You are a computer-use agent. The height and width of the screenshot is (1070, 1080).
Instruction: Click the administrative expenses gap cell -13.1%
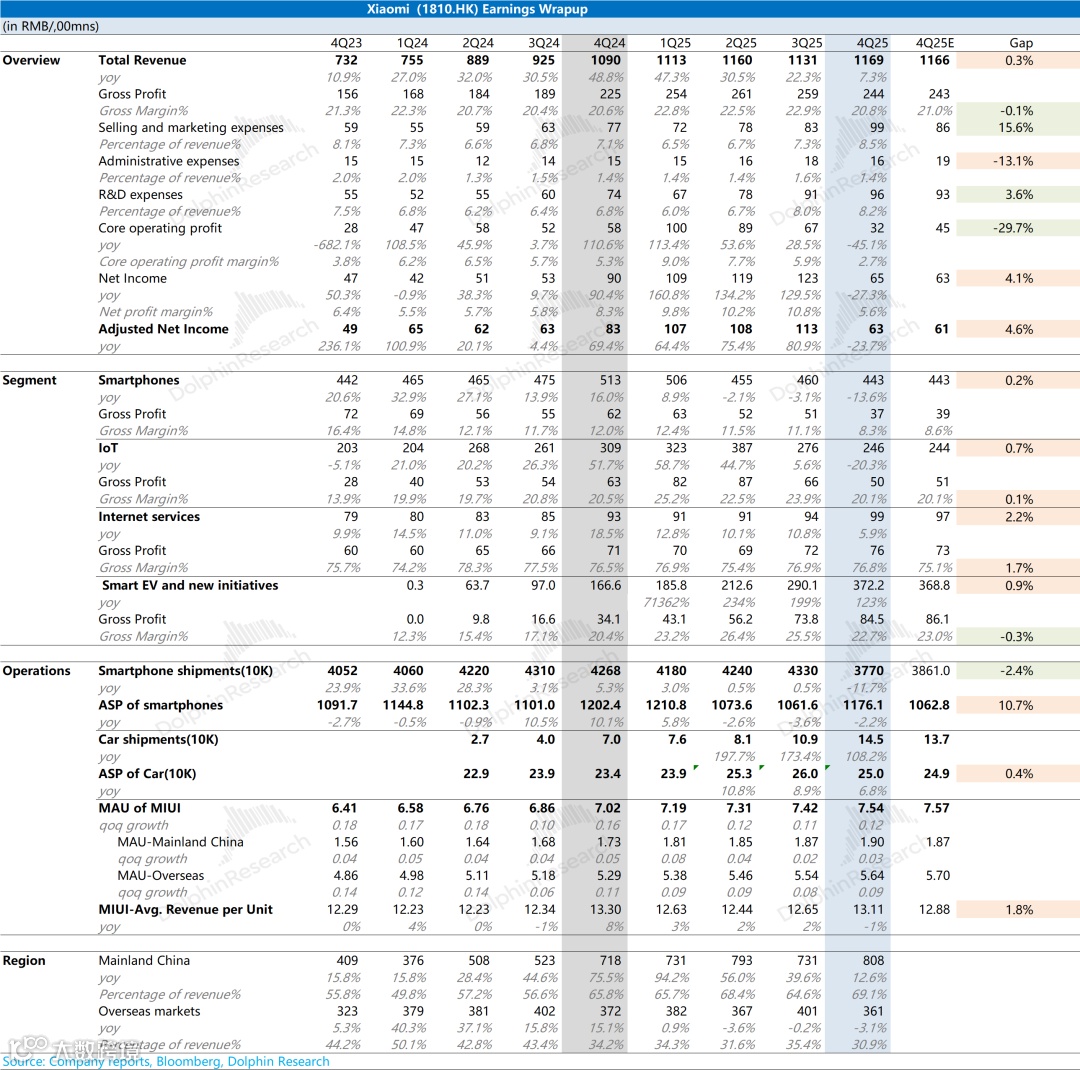(1018, 161)
